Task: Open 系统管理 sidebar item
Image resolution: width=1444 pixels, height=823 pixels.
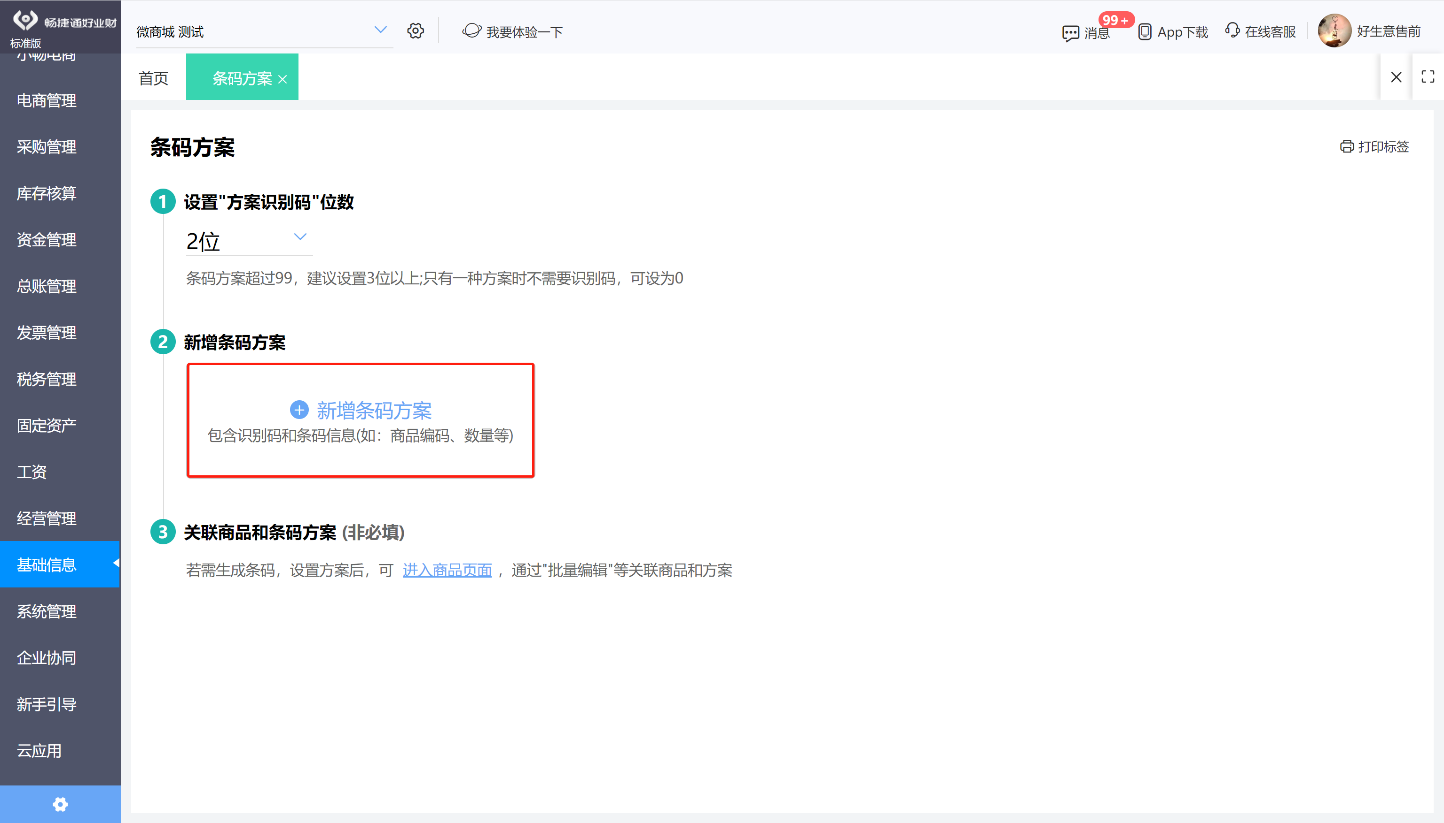Action: coord(47,611)
